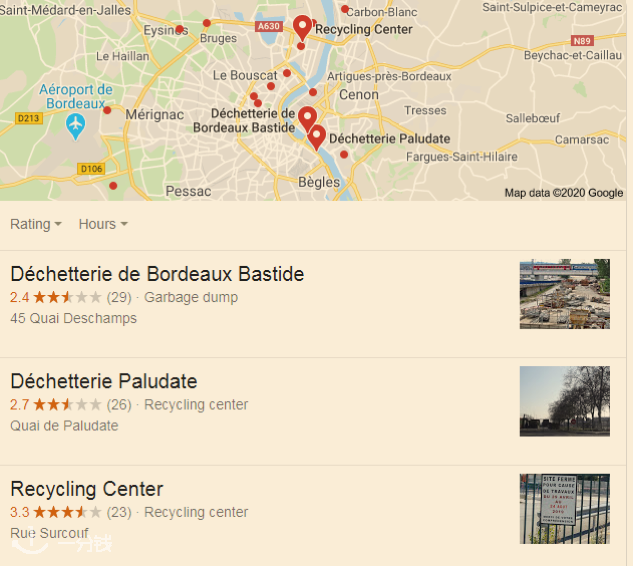Click the Déchetterie Paludate map pin
This screenshot has height=566, width=633.
click(317, 137)
